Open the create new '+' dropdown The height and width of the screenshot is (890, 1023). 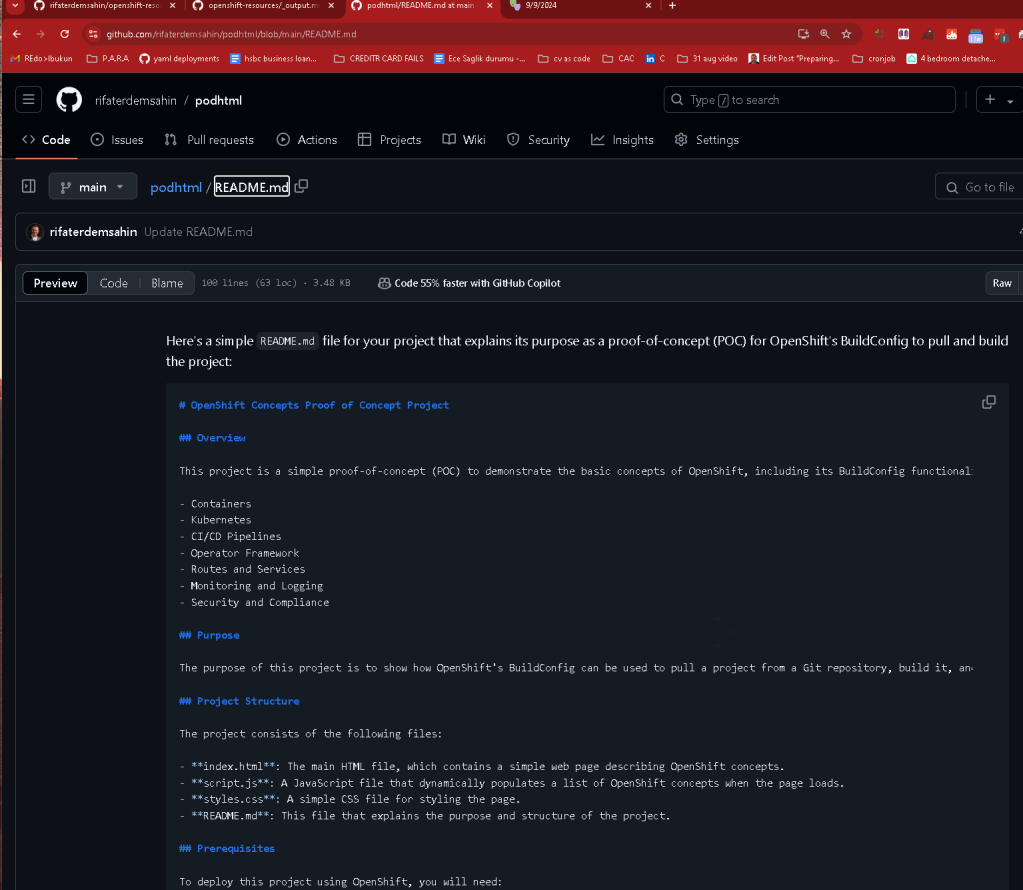tap(998, 100)
